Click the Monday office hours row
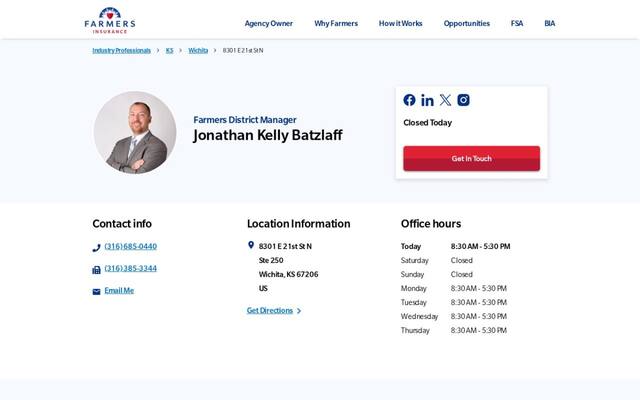 454,289
